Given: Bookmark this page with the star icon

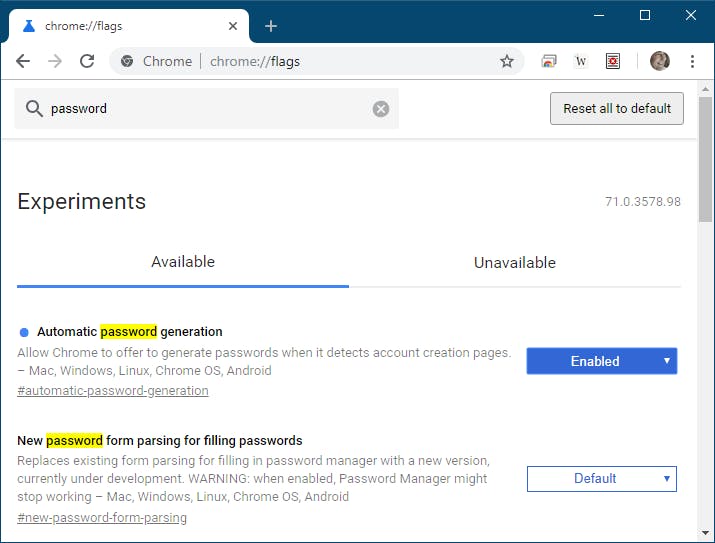Looking at the screenshot, I should pyautogui.click(x=507, y=61).
